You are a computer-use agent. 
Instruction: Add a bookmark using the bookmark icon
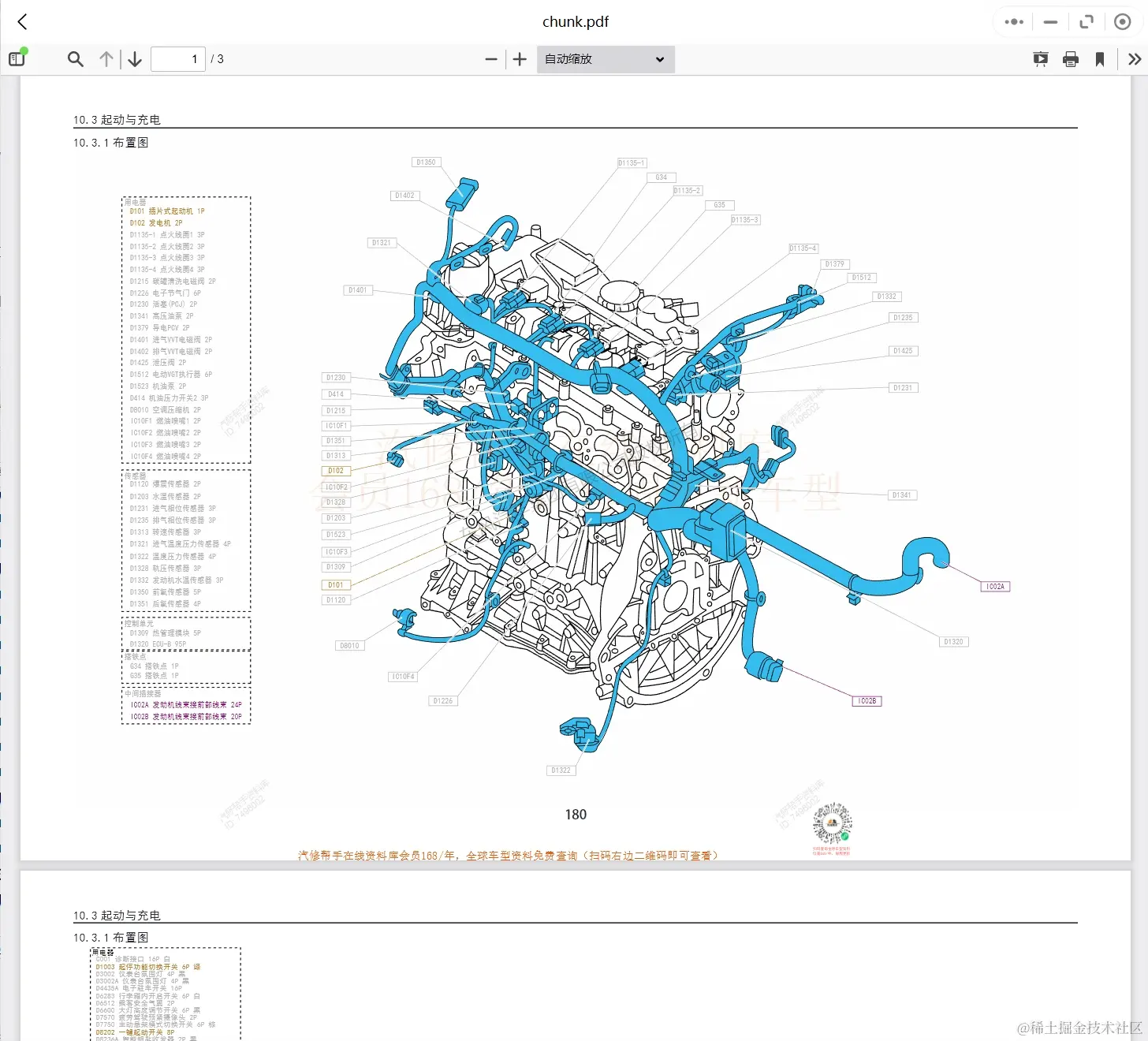point(1099,58)
